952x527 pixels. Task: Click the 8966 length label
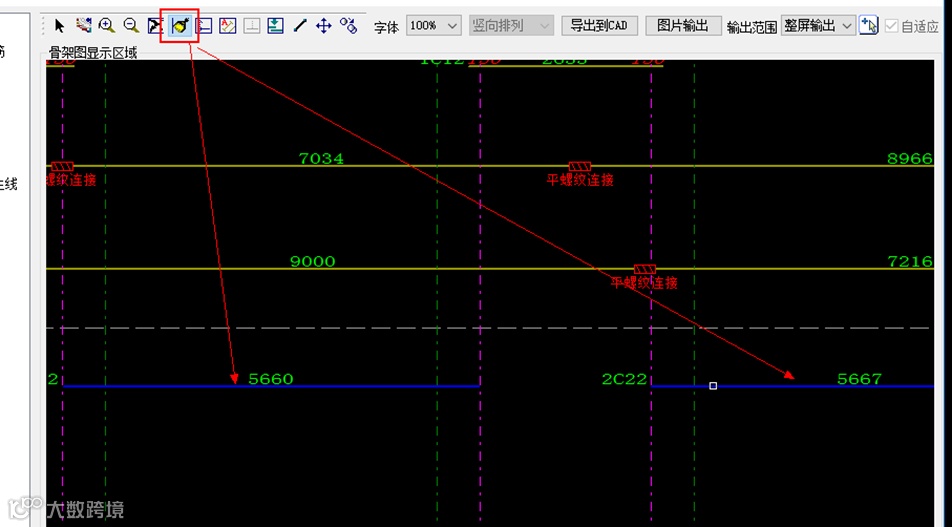pyautogui.click(x=910, y=159)
